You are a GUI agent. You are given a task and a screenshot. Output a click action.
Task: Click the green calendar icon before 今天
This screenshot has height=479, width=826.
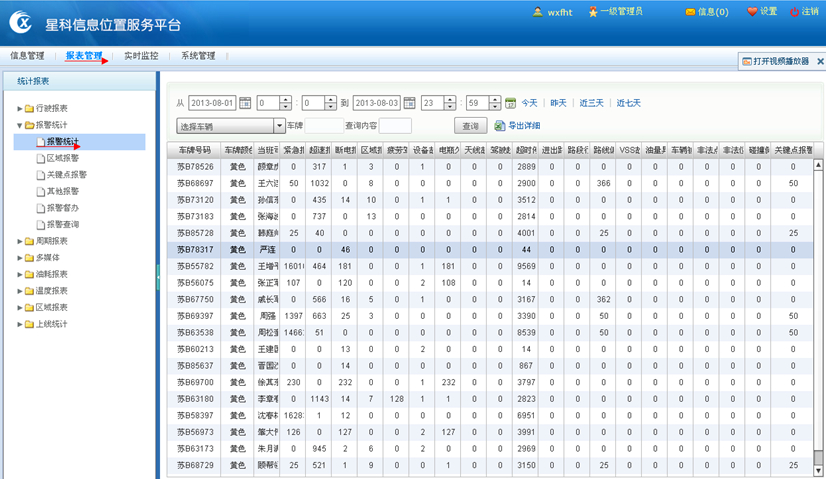coord(510,103)
